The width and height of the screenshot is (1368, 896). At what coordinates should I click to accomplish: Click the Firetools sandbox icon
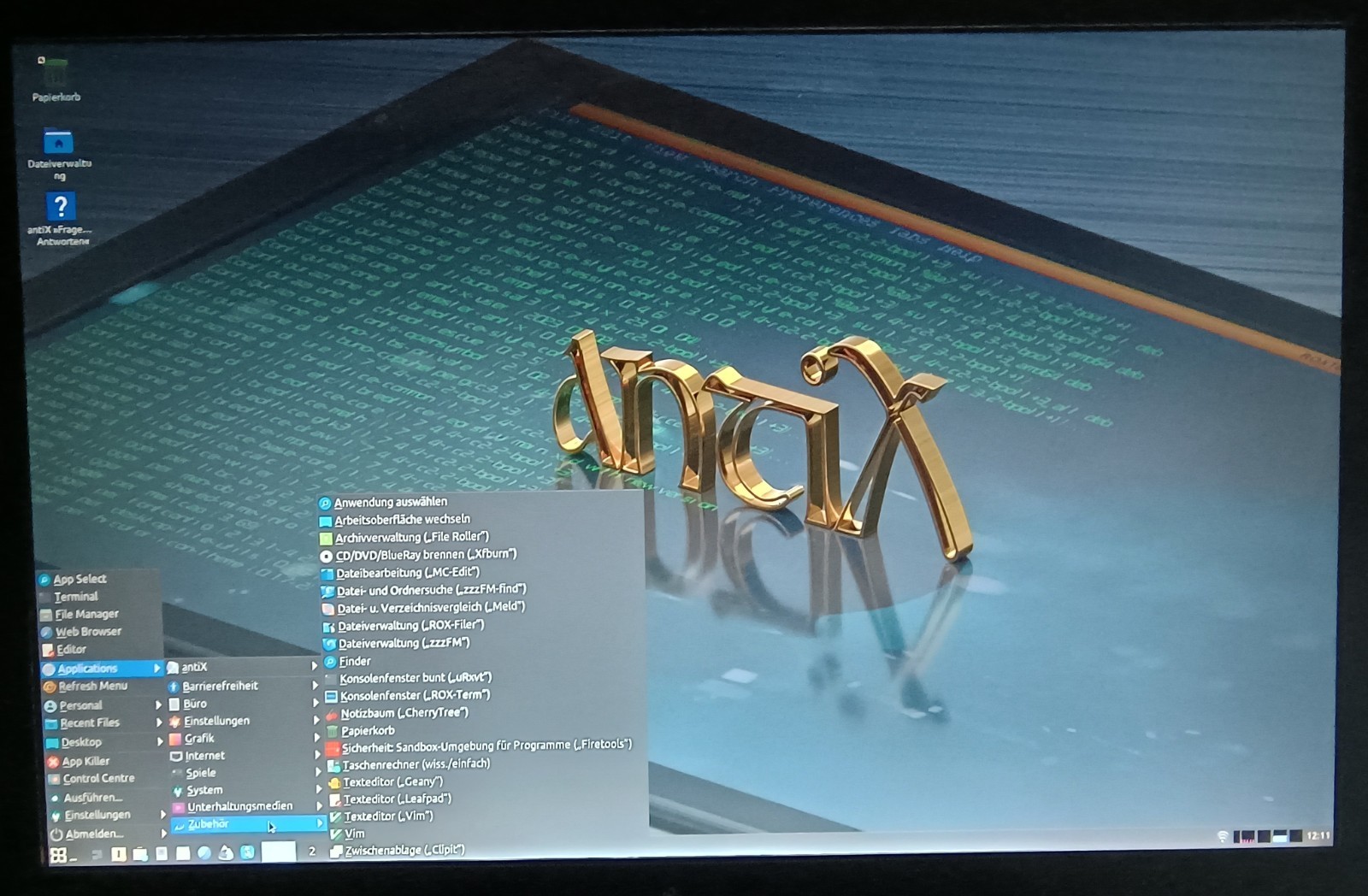pos(333,748)
